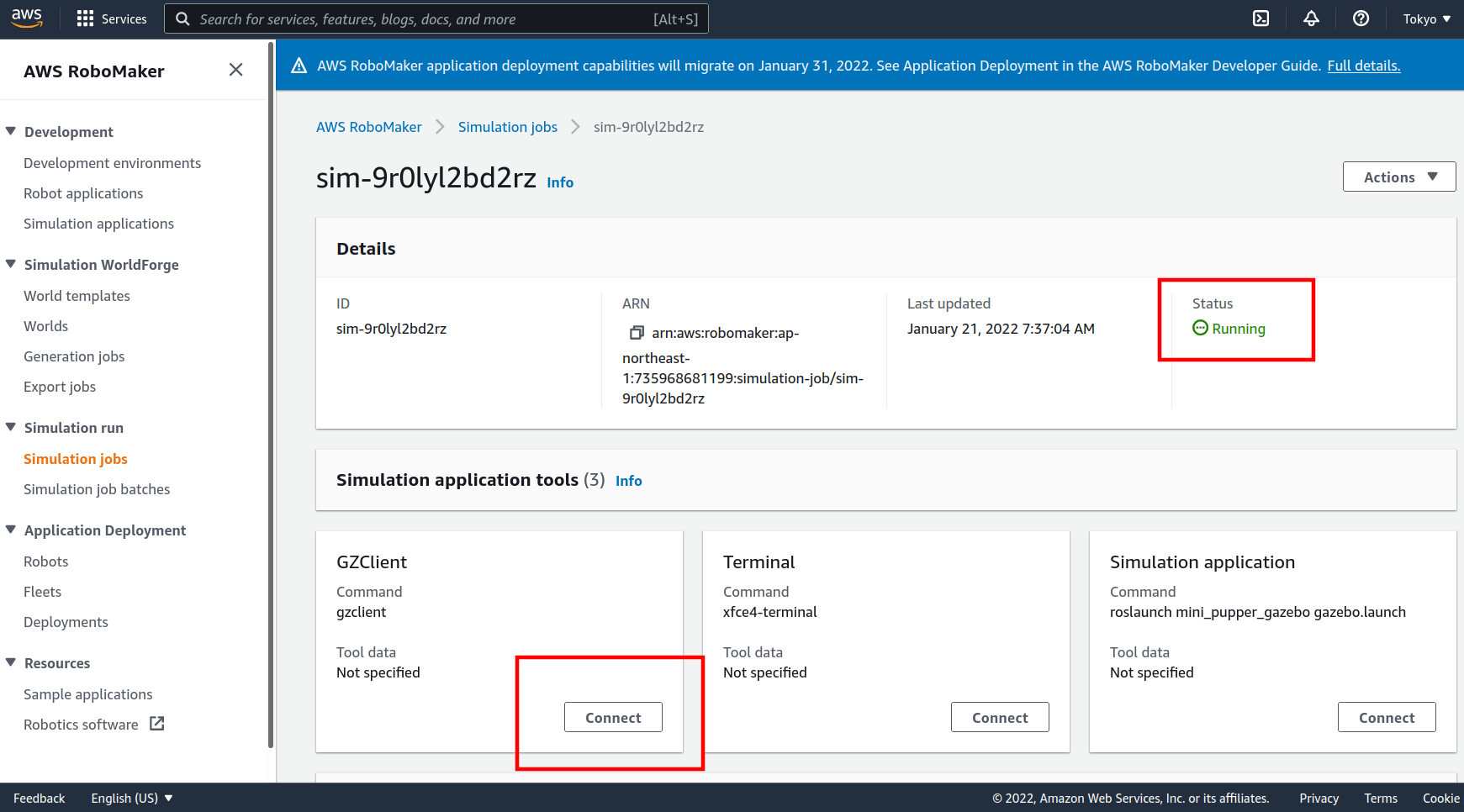
Task: Select Simulation jobs in sidebar
Action: pos(76,459)
